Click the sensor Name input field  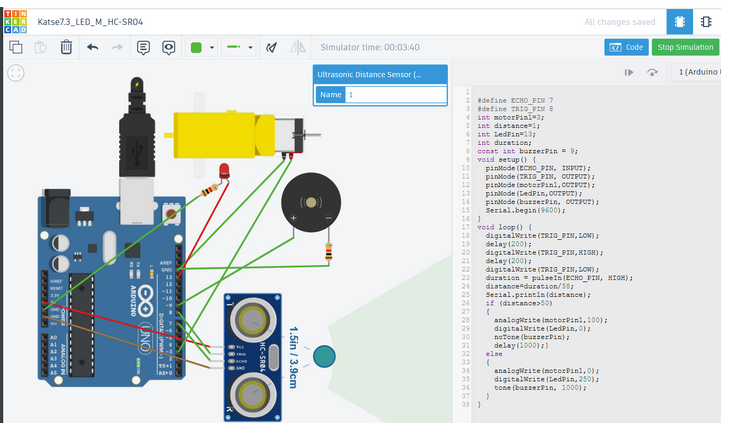pos(394,95)
